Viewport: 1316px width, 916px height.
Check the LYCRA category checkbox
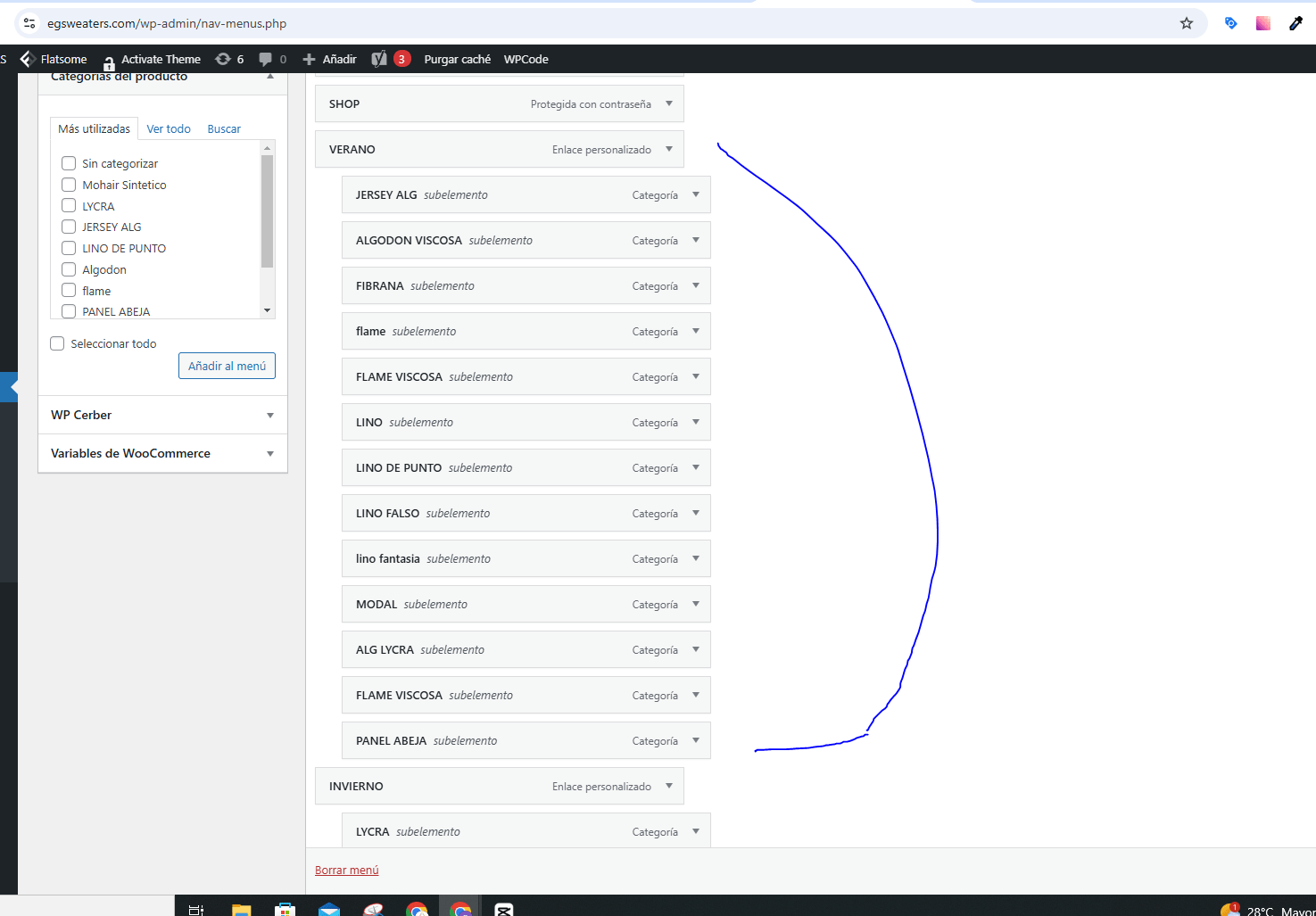(69, 206)
